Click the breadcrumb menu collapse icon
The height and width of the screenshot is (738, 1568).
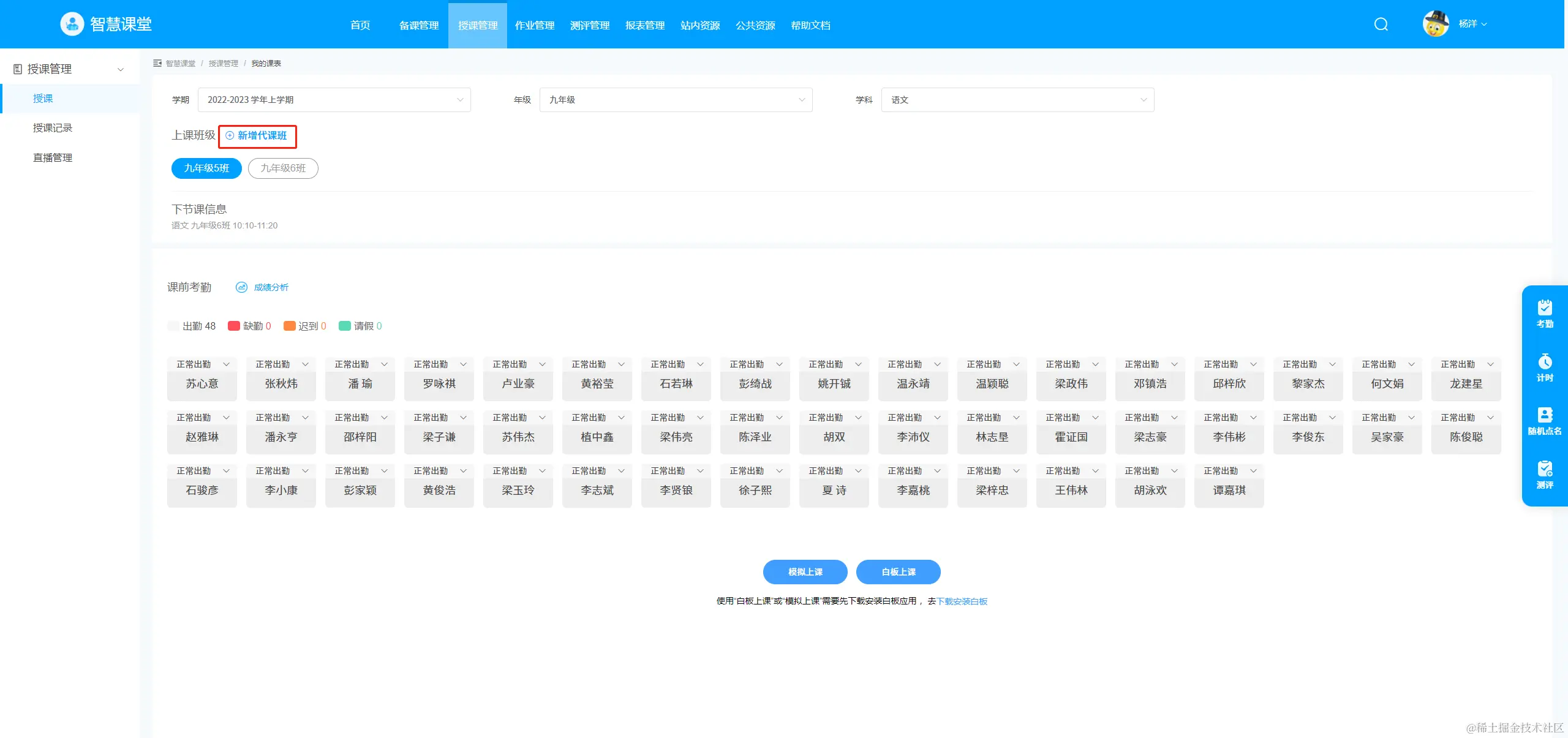point(157,63)
